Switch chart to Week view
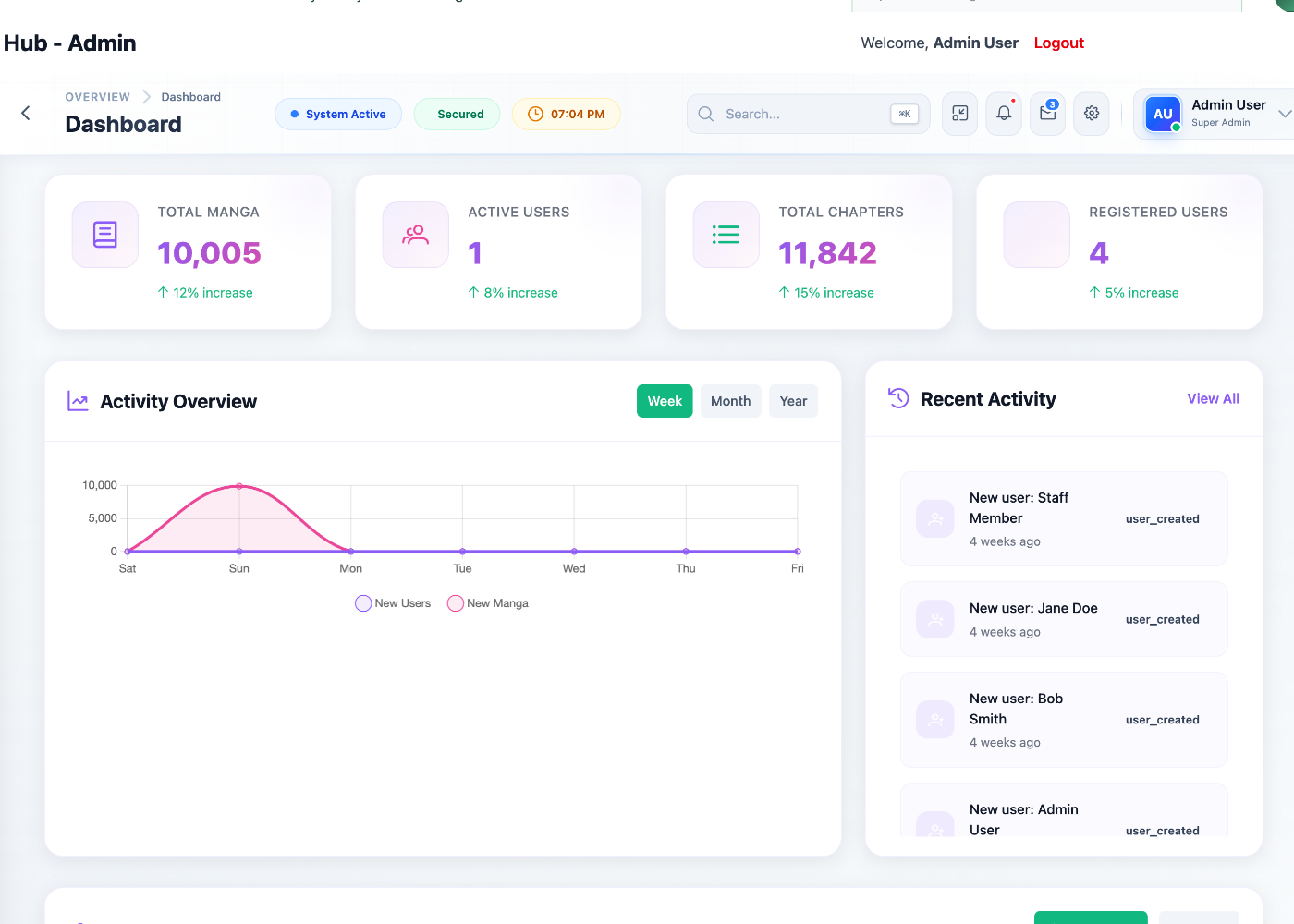 (665, 401)
